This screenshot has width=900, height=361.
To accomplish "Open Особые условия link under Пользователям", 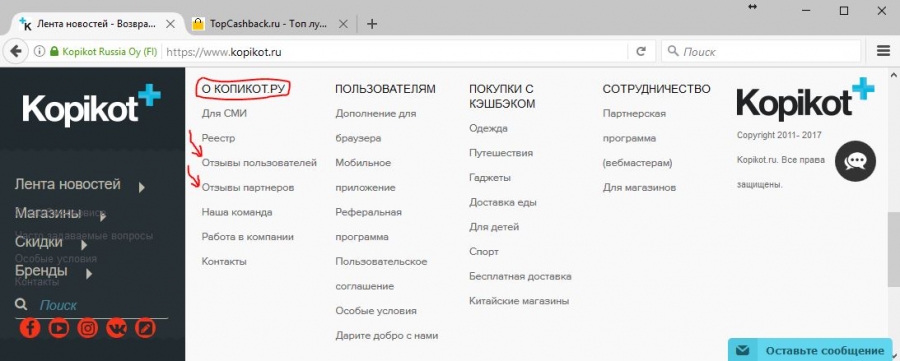I will [376, 311].
